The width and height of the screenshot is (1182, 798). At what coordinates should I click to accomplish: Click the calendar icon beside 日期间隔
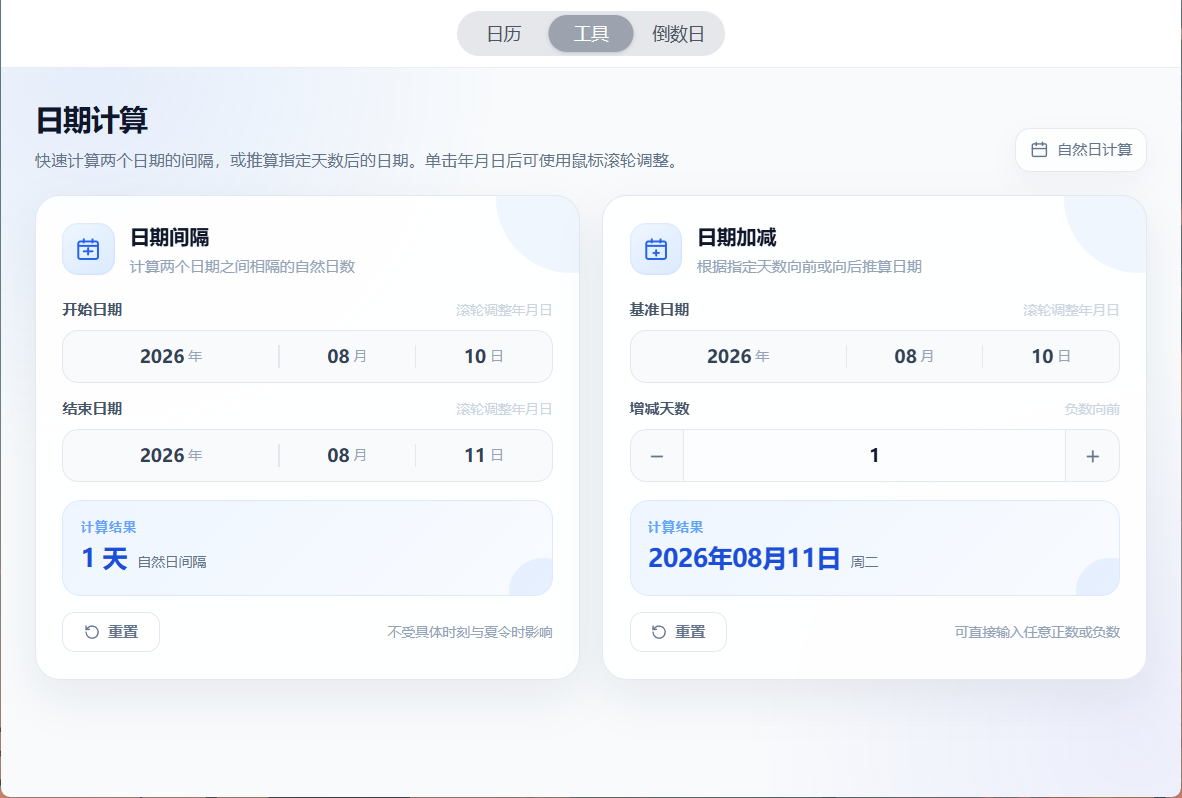pos(88,249)
